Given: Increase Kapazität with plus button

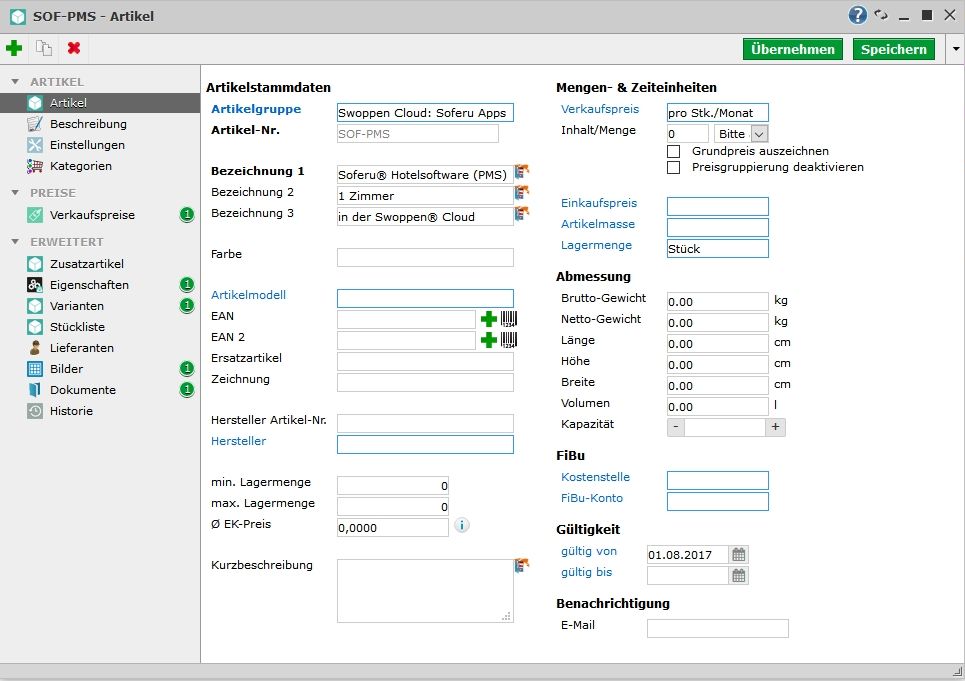Looking at the screenshot, I should pyautogui.click(x=775, y=426).
